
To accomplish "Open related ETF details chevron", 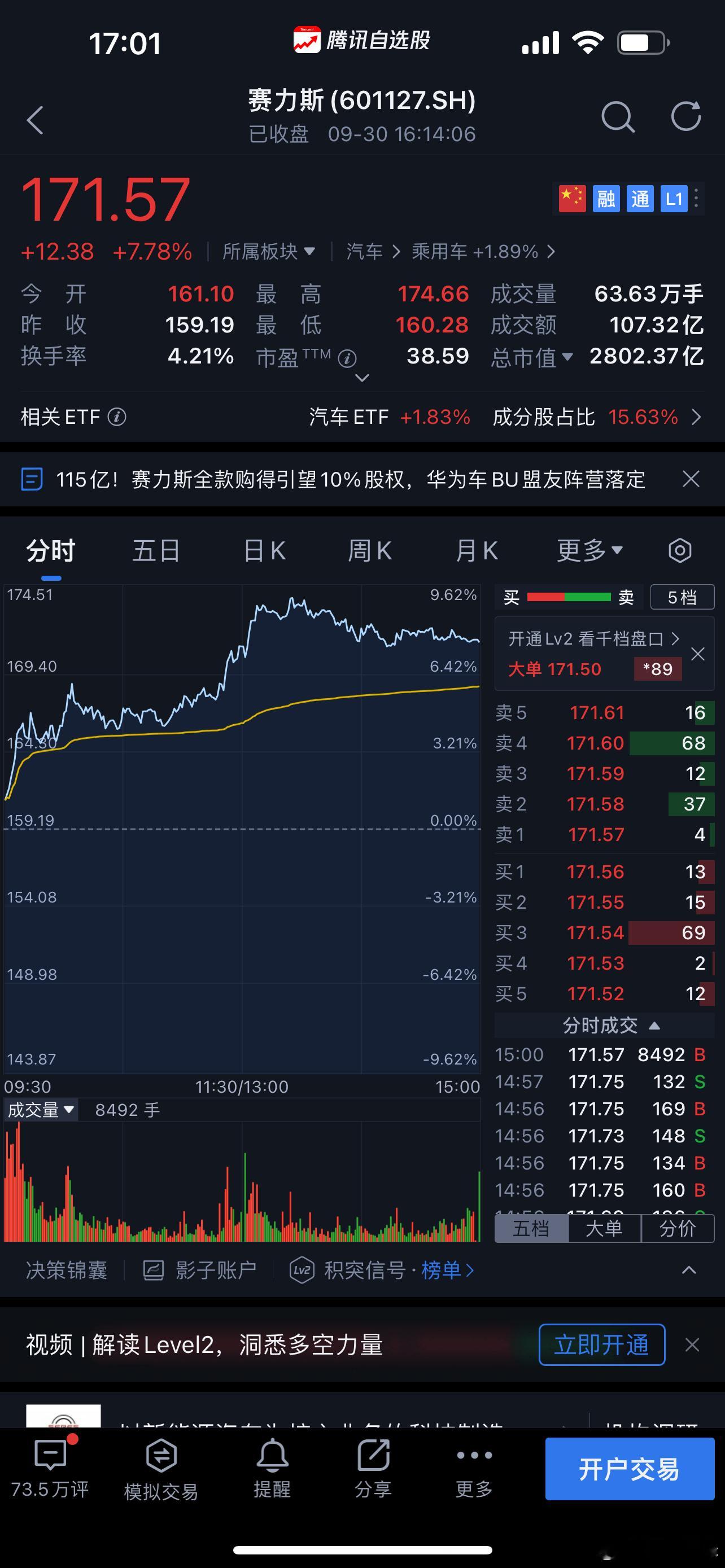I will [x=696, y=417].
